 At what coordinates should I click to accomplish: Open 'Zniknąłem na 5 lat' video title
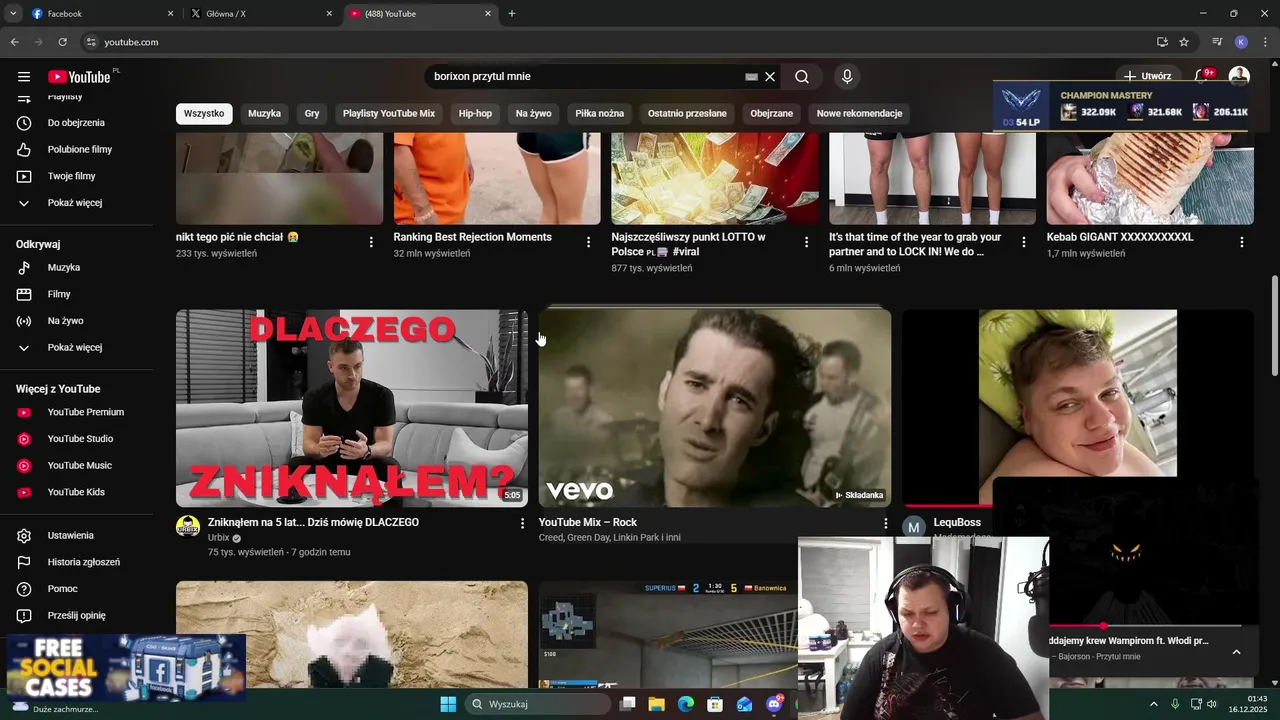point(313,522)
